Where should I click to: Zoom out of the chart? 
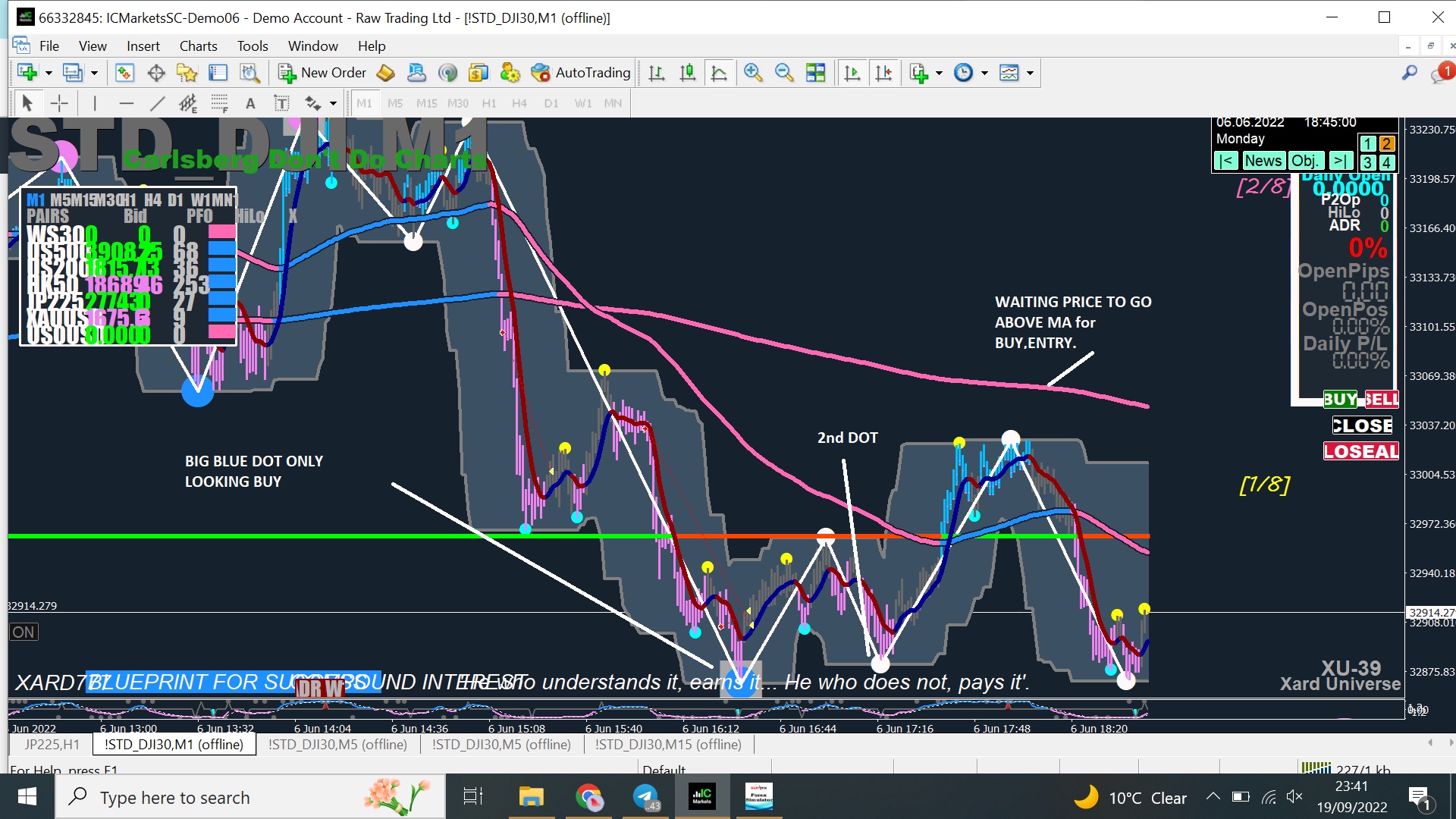pyautogui.click(x=784, y=73)
